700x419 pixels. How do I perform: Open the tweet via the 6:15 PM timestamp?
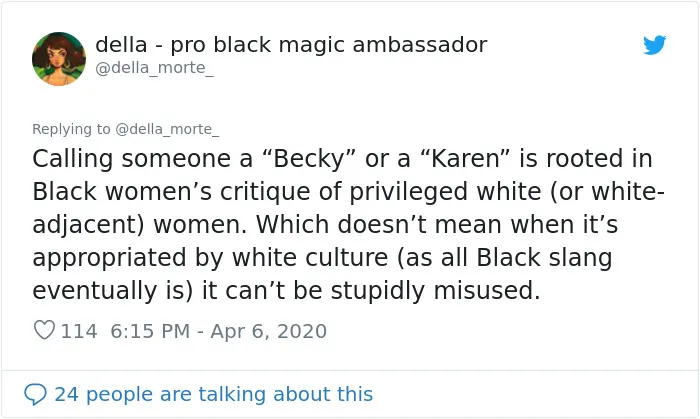(150, 331)
